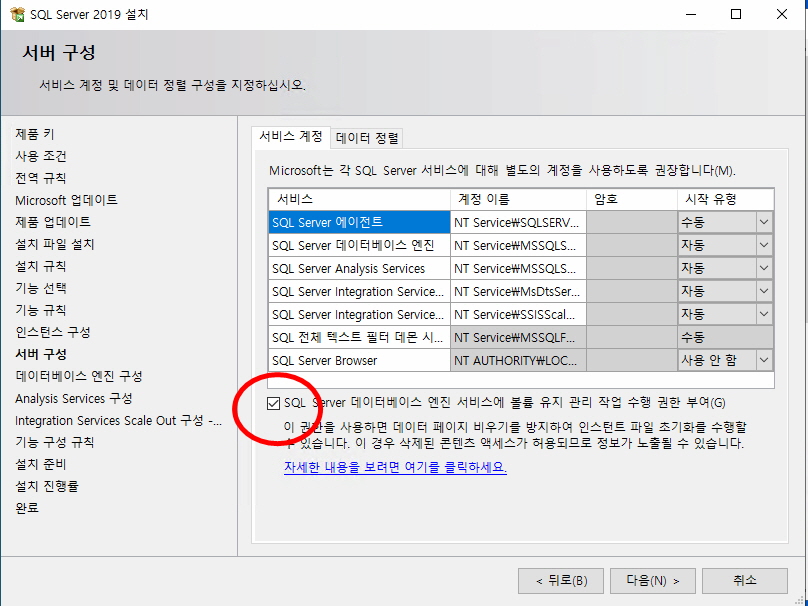Close the SQL Server 2019 설치 window
Image resolution: width=808 pixels, height=606 pixels.
point(782,14)
